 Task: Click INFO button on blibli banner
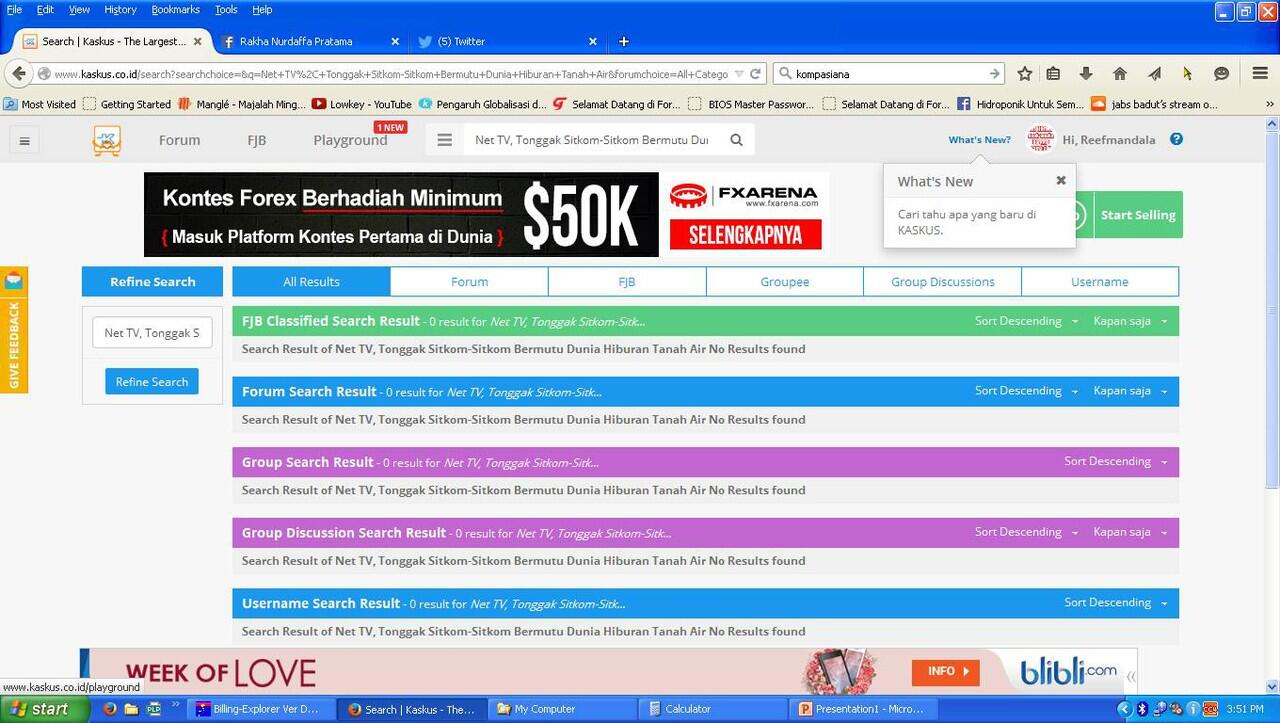[x=945, y=671]
